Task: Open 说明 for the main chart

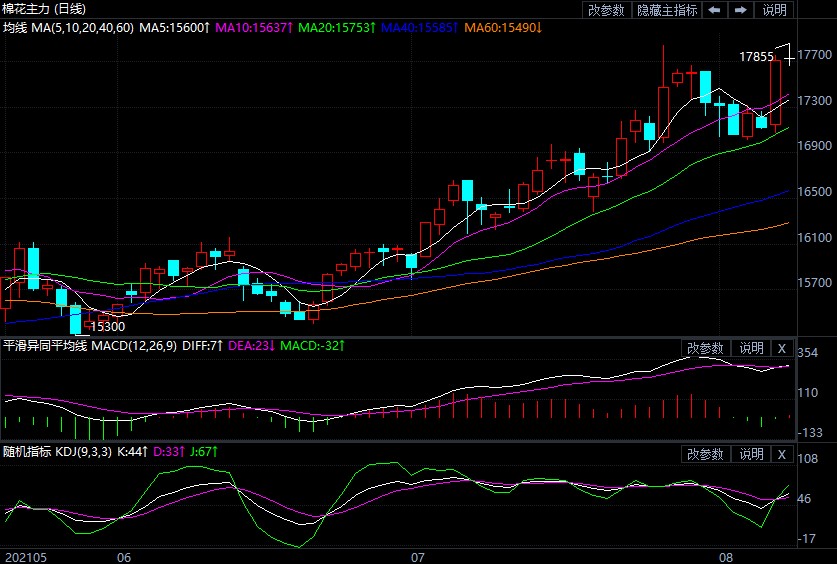Action: 775,10
